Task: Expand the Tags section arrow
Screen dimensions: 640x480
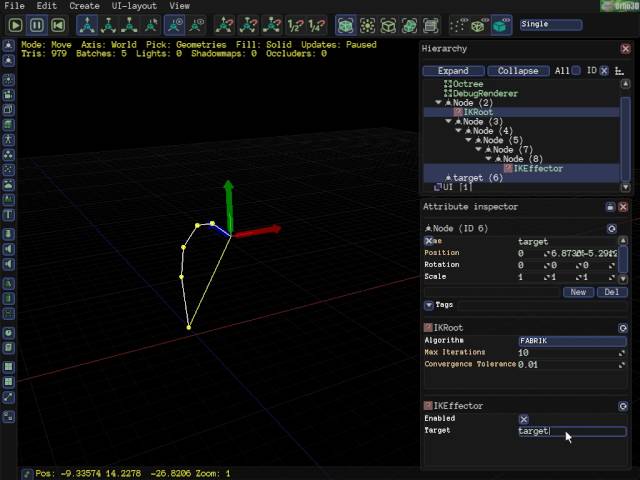Action: (429, 305)
